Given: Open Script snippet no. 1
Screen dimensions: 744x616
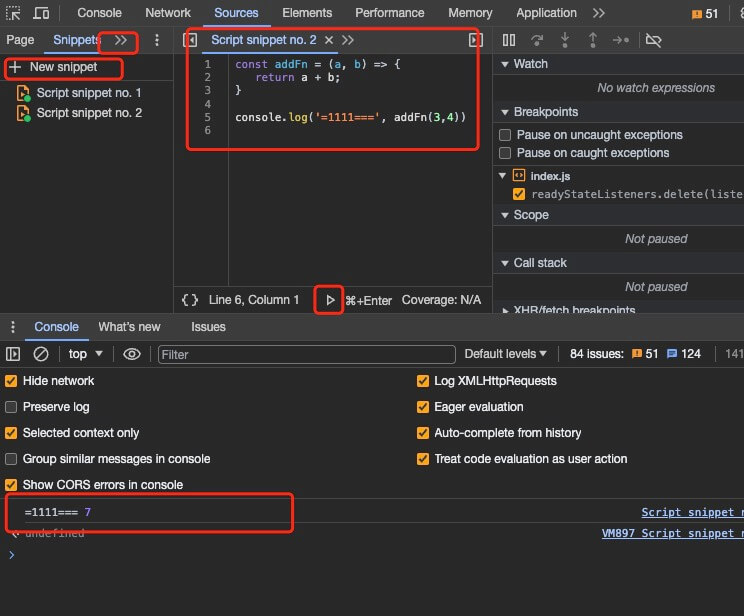Looking at the screenshot, I should coord(89,93).
